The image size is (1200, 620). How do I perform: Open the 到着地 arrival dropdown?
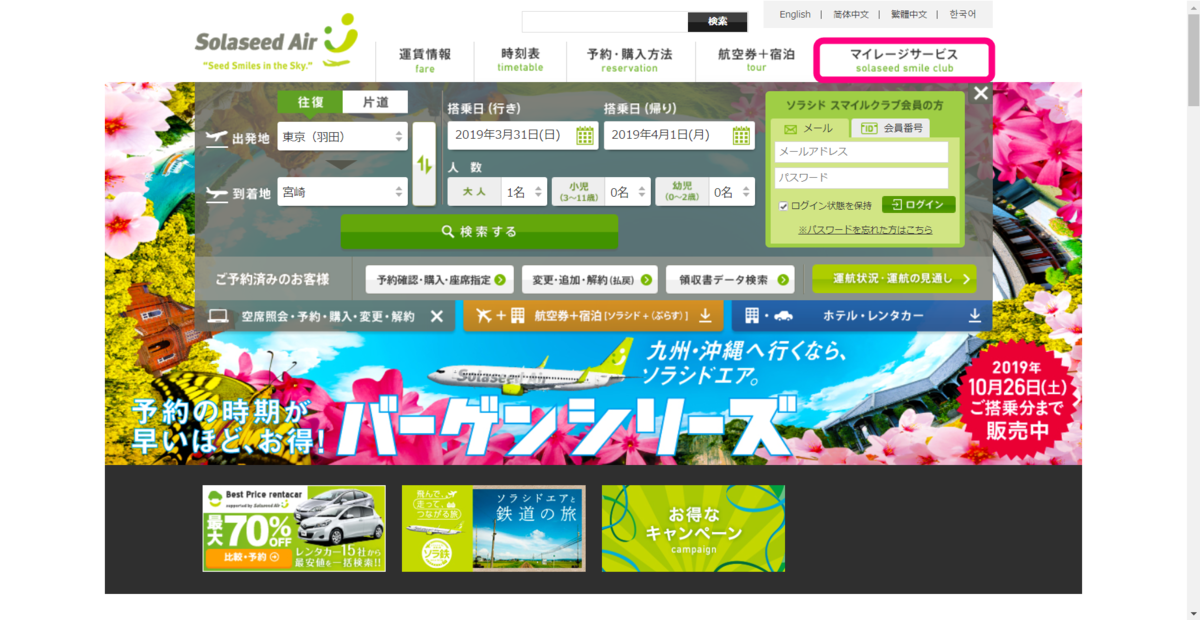coord(342,192)
